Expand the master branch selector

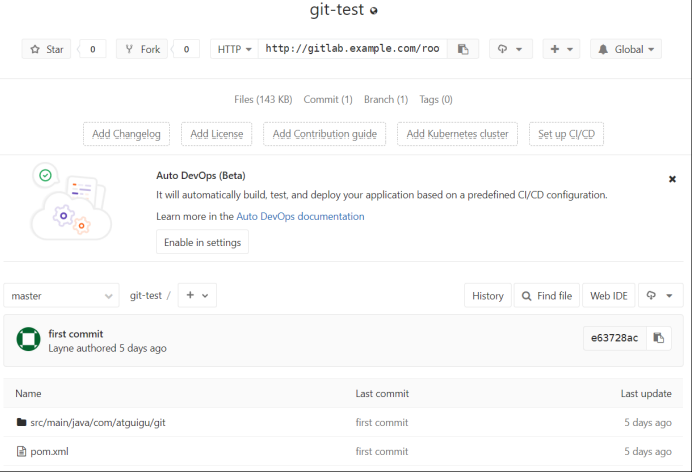[x=61, y=296]
